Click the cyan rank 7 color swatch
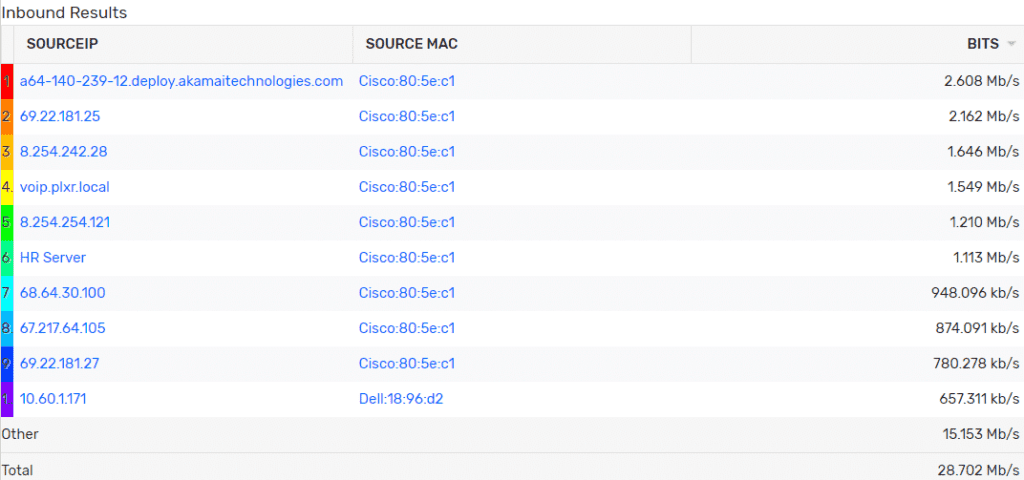Screen dimensions: 1024x480 pos(7,293)
